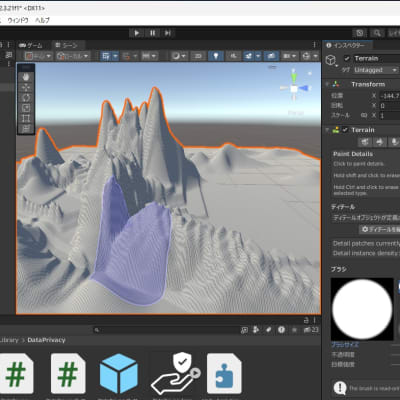Open the undo history button in the toolbar
Image resolution: width=400 pixels, height=400 pixels.
[x=360, y=33]
